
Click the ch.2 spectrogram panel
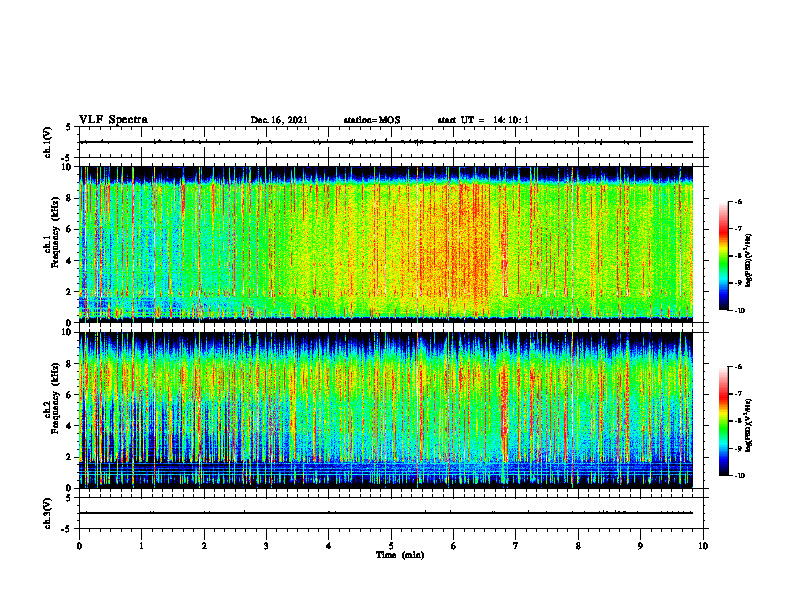pyautogui.click(x=386, y=410)
